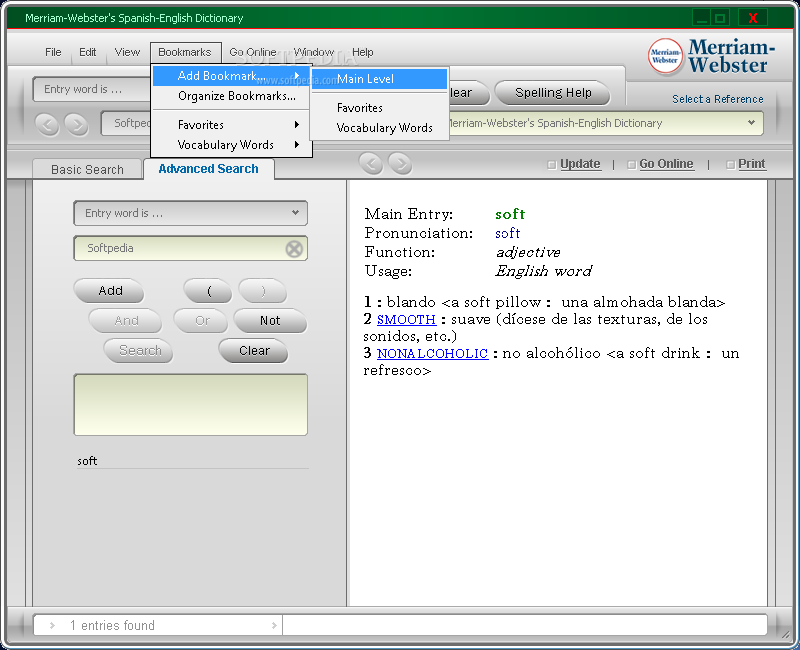Clear the Softpedia query with the X icon
The height and width of the screenshot is (650, 800).
294,249
